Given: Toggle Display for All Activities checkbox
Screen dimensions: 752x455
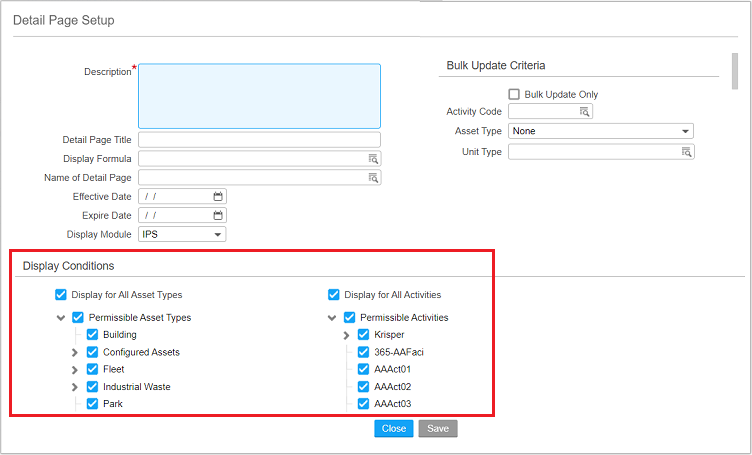Looking at the screenshot, I should coord(334,295).
